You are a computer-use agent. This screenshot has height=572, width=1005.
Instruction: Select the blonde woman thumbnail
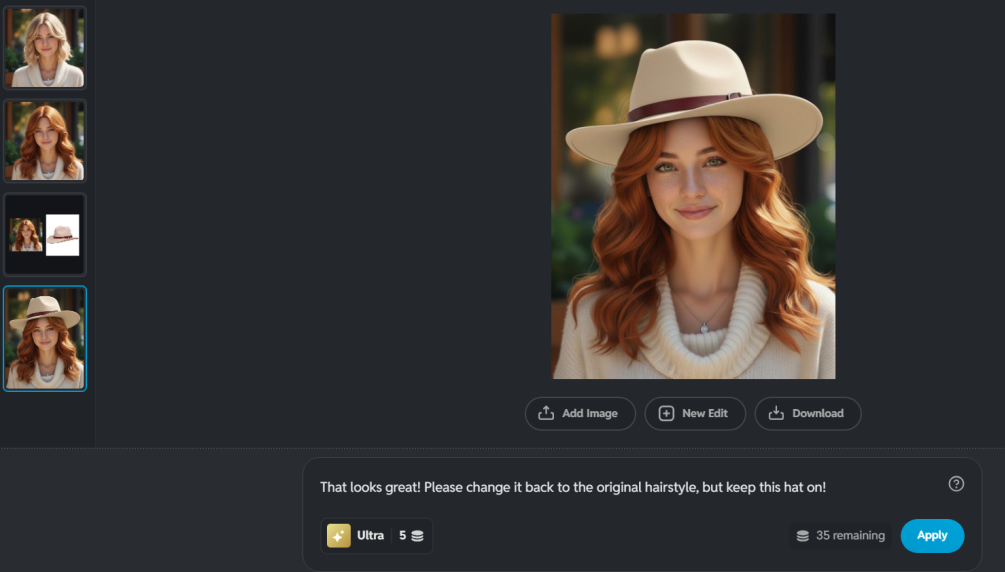[x=45, y=47]
